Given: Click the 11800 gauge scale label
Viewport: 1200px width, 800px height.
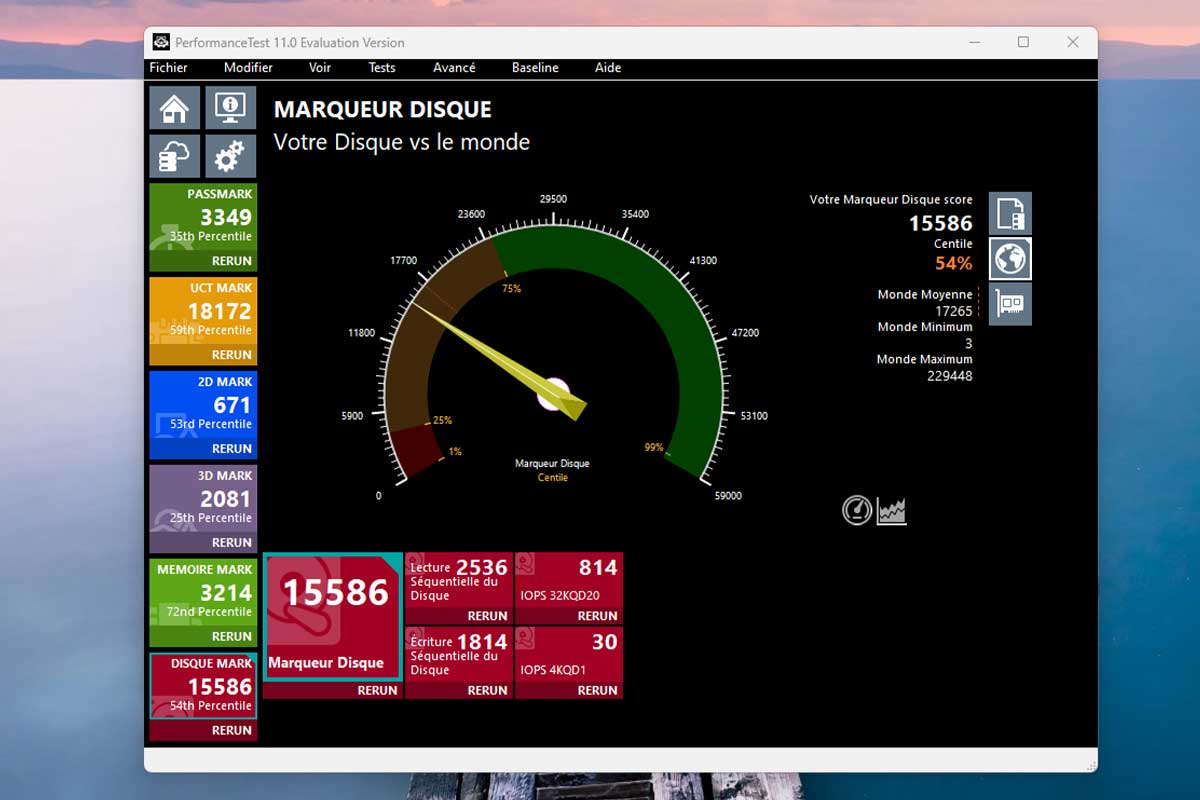Looking at the screenshot, I should 362,333.
